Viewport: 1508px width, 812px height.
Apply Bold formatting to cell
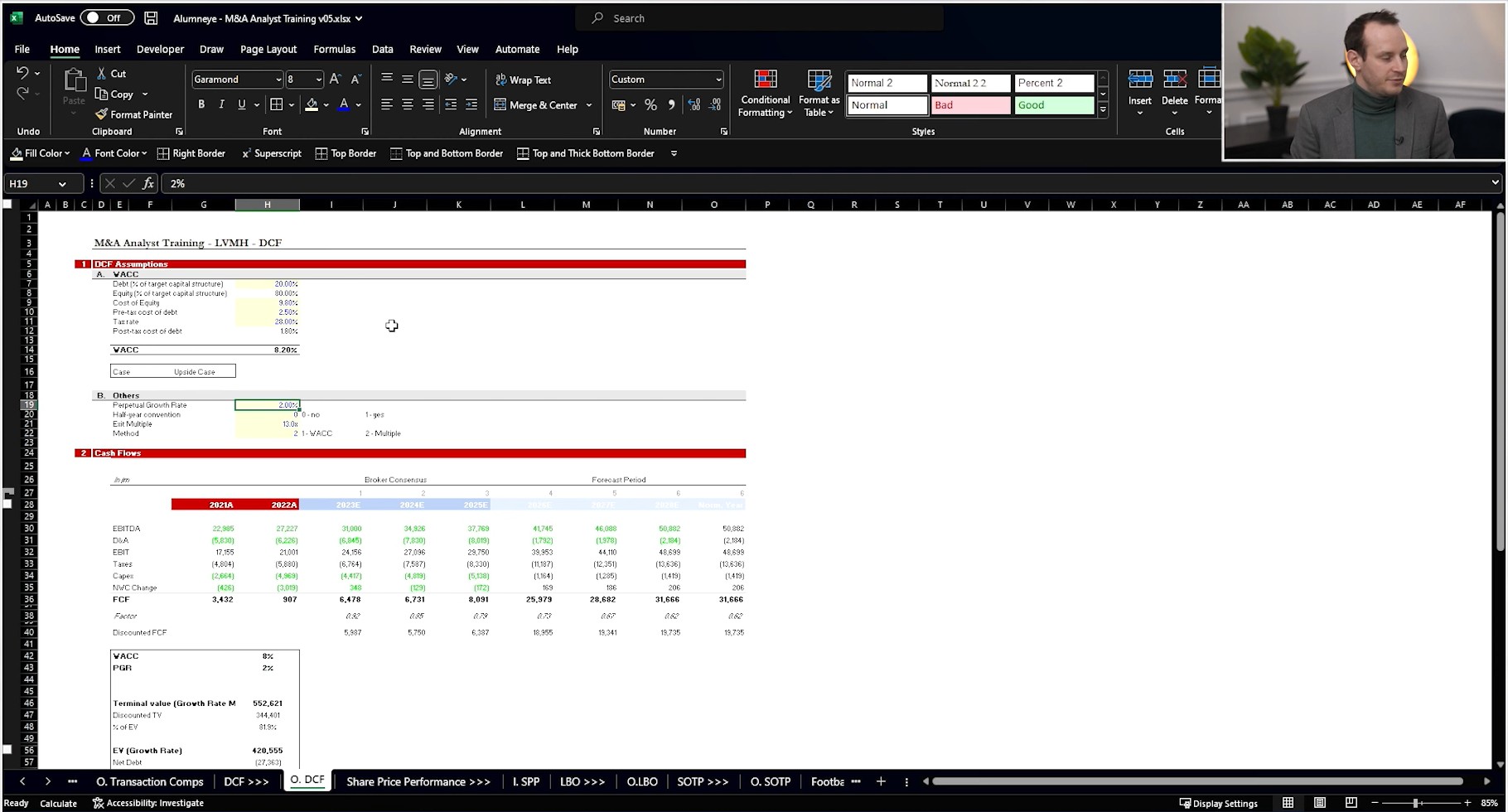click(x=201, y=104)
